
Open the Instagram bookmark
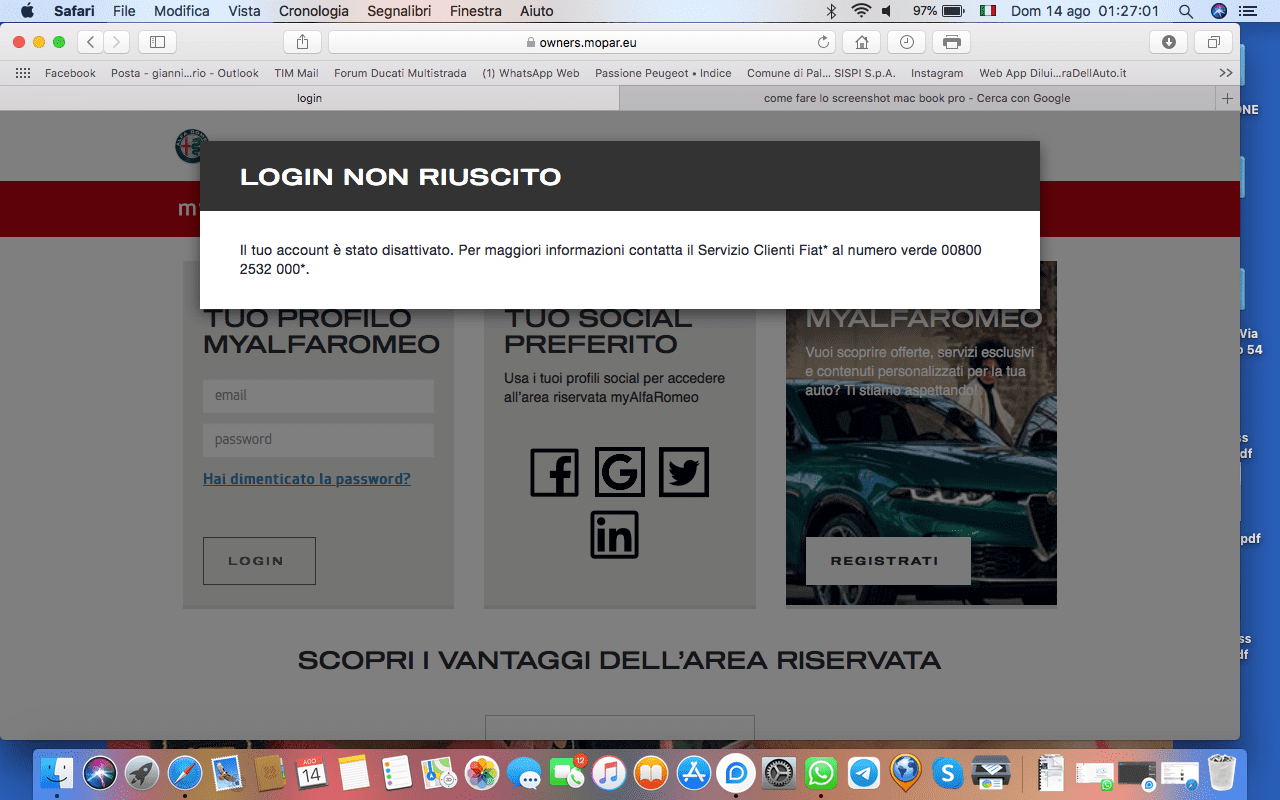937,73
